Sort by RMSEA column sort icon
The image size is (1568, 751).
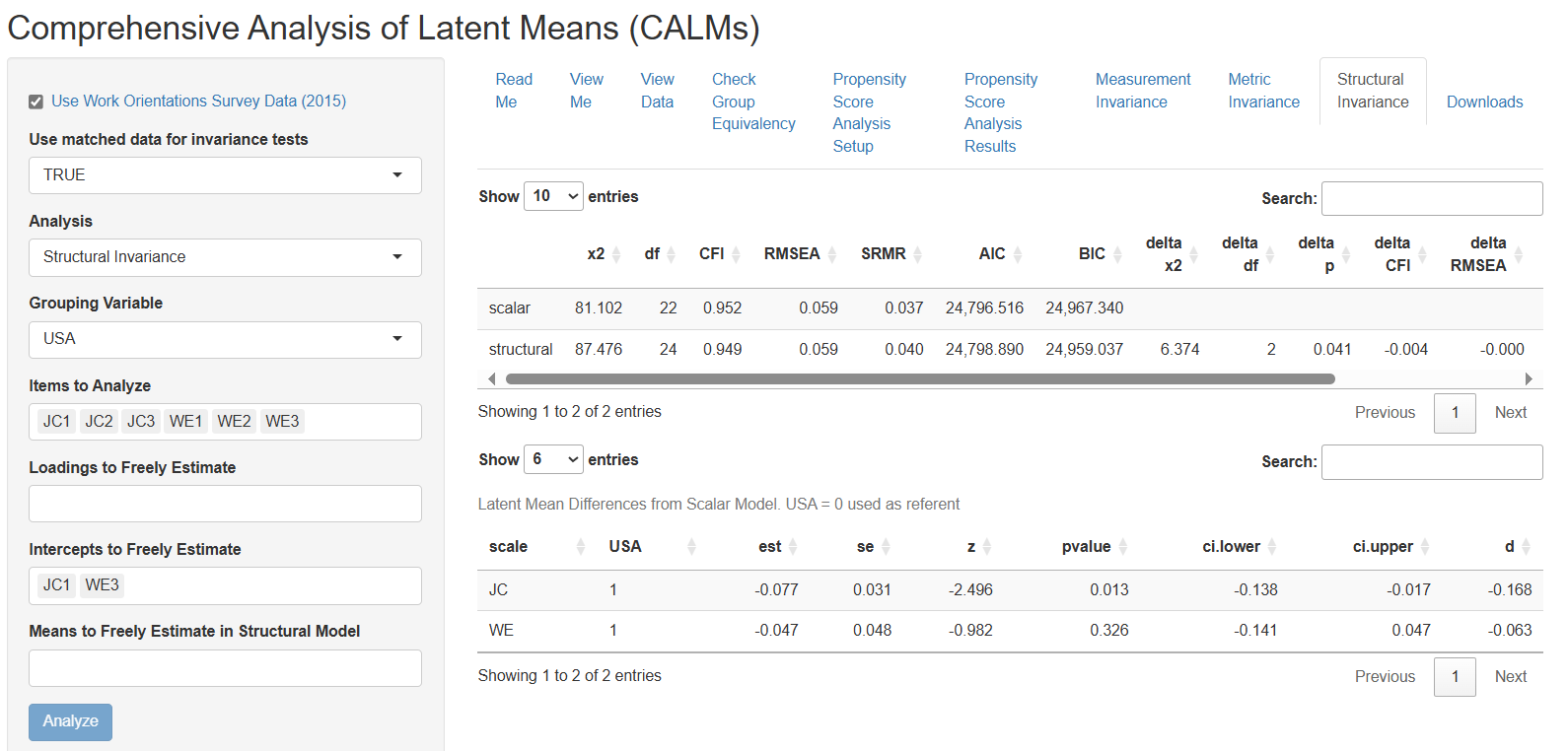click(832, 254)
